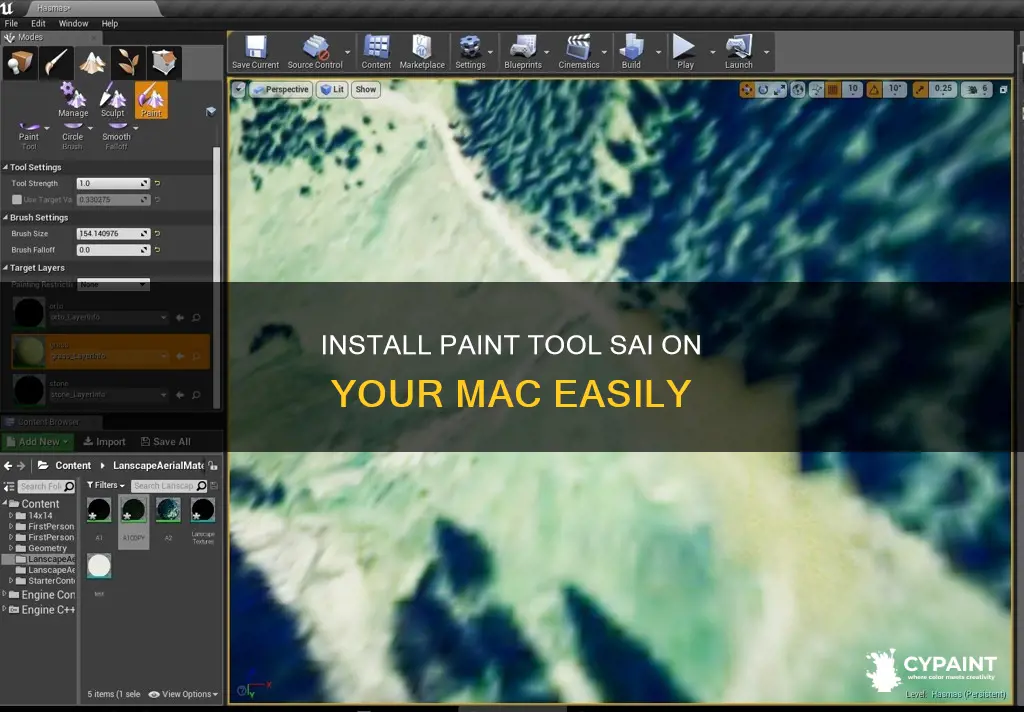Open the File menu
The height and width of the screenshot is (712, 1024).
click(x=12, y=24)
